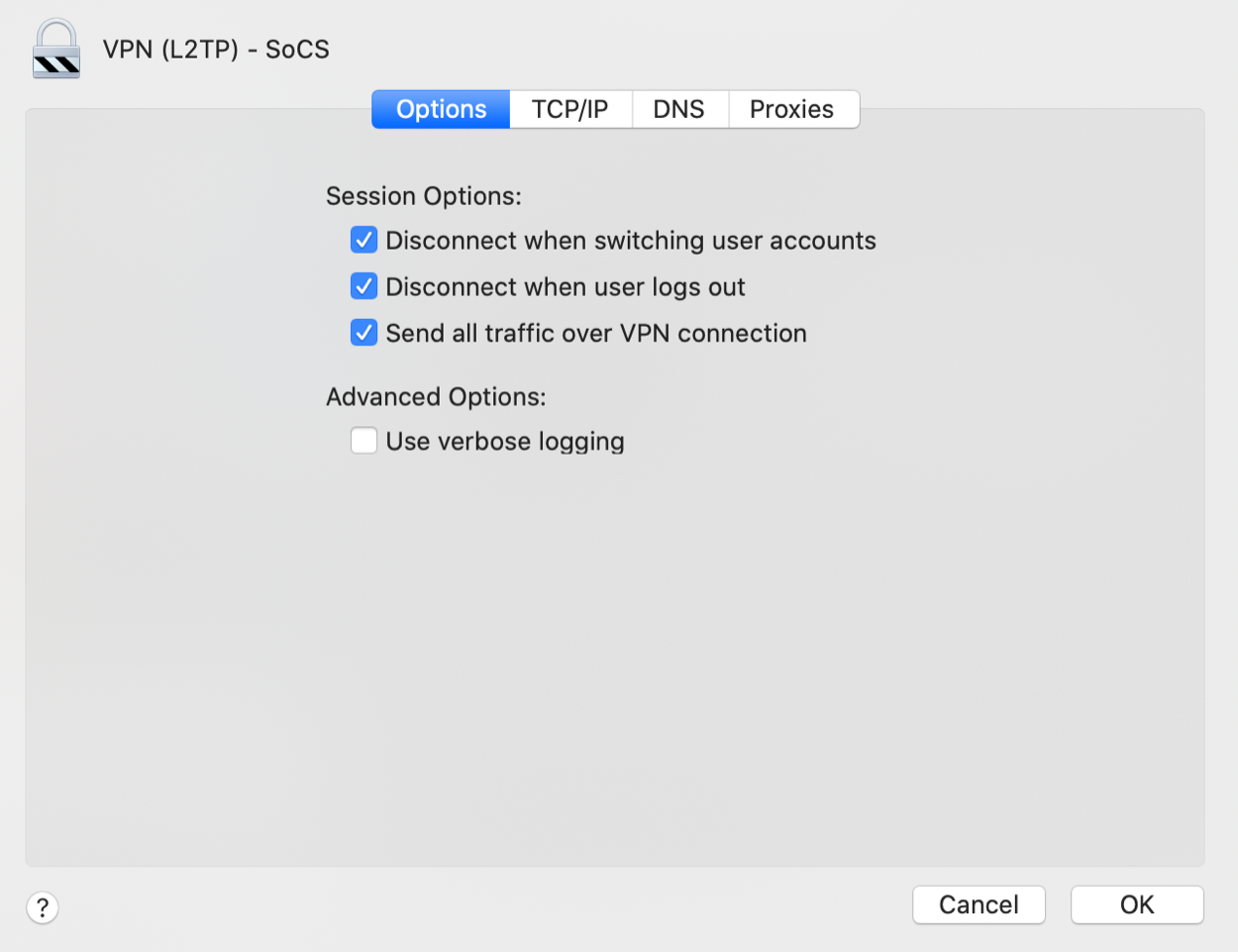The image size is (1238, 952).
Task: Open the DNS tab
Action: click(x=678, y=109)
